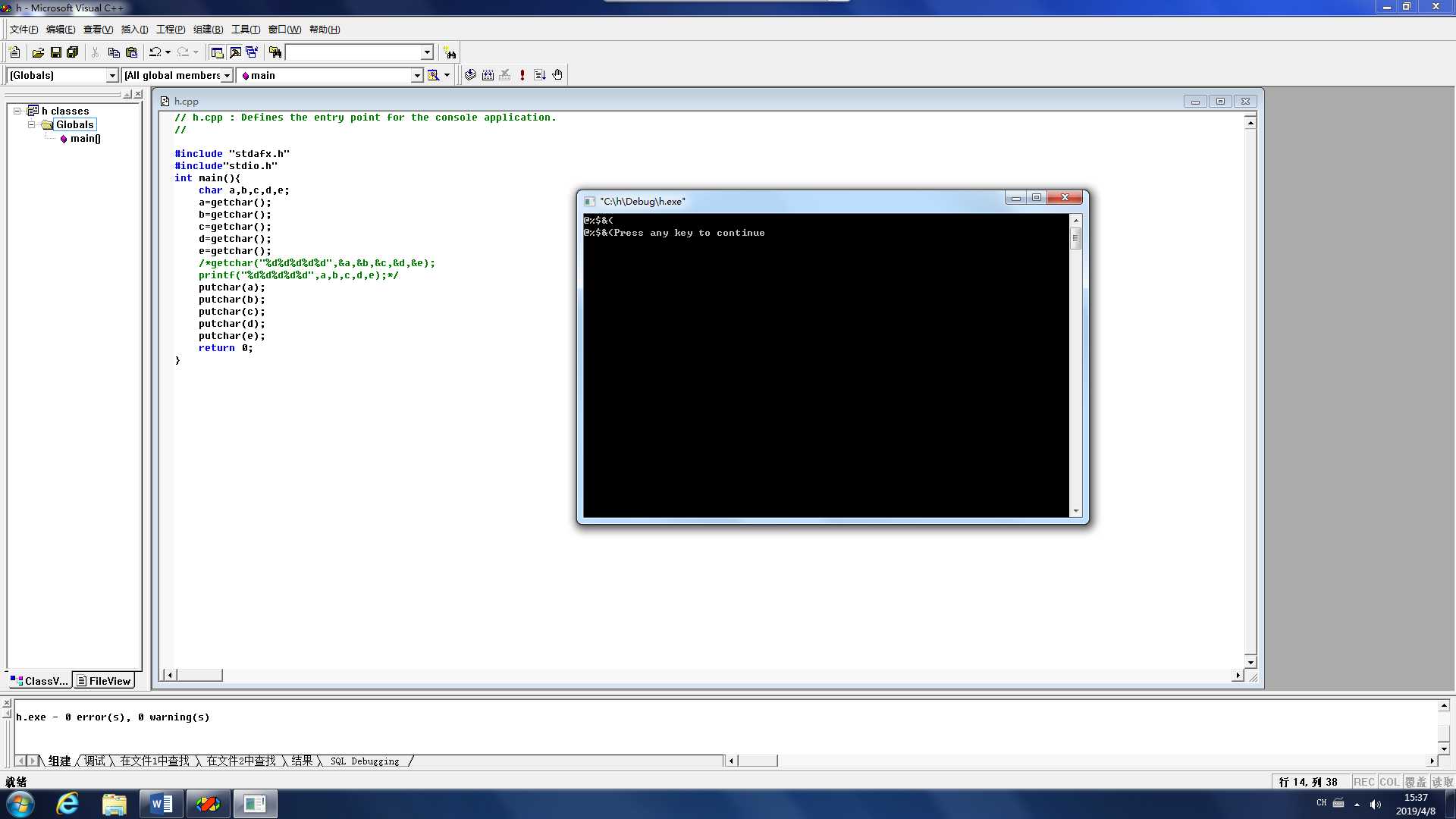The image size is (1456, 819).
Task: Switch to the 调试 output tab
Action: click(x=95, y=761)
